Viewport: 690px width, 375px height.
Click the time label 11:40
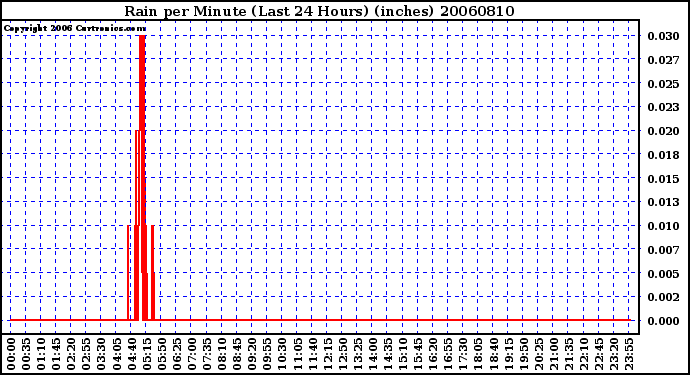pyautogui.click(x=312, y=354)
